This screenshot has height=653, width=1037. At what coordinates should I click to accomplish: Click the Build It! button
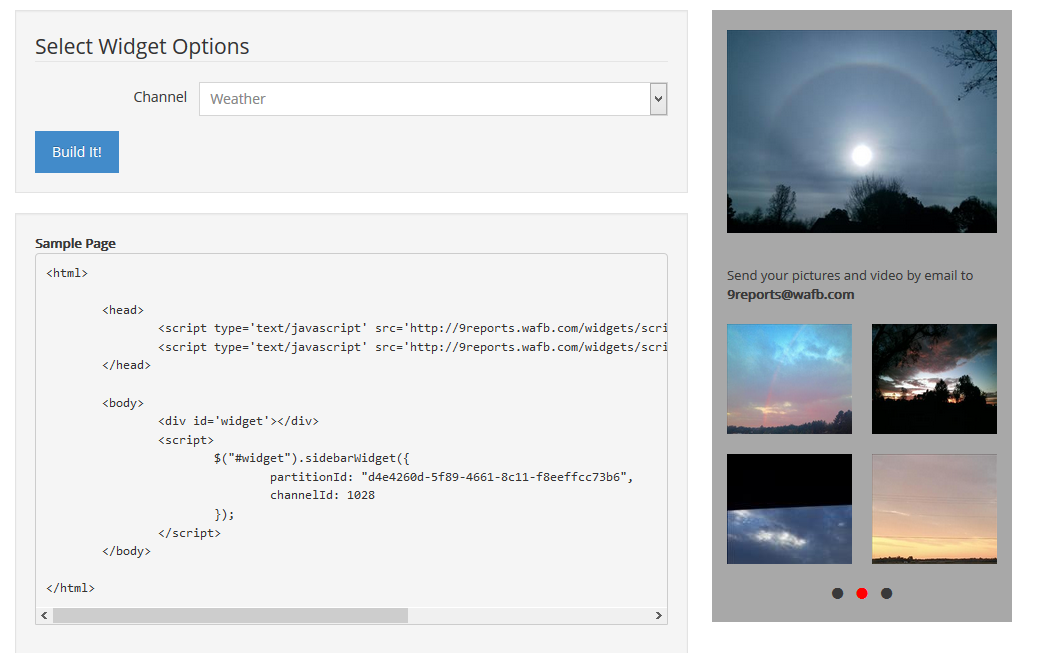coord(77,152)
